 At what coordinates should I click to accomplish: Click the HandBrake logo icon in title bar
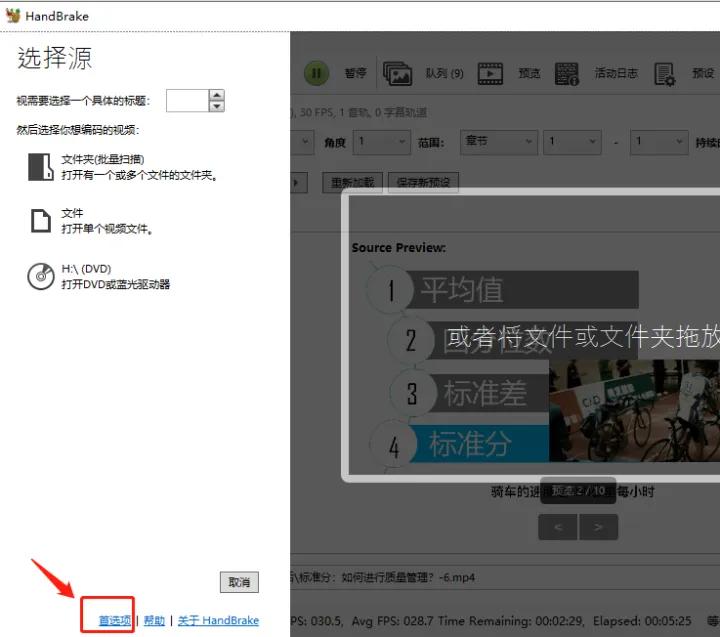click(x=13, y=16)
